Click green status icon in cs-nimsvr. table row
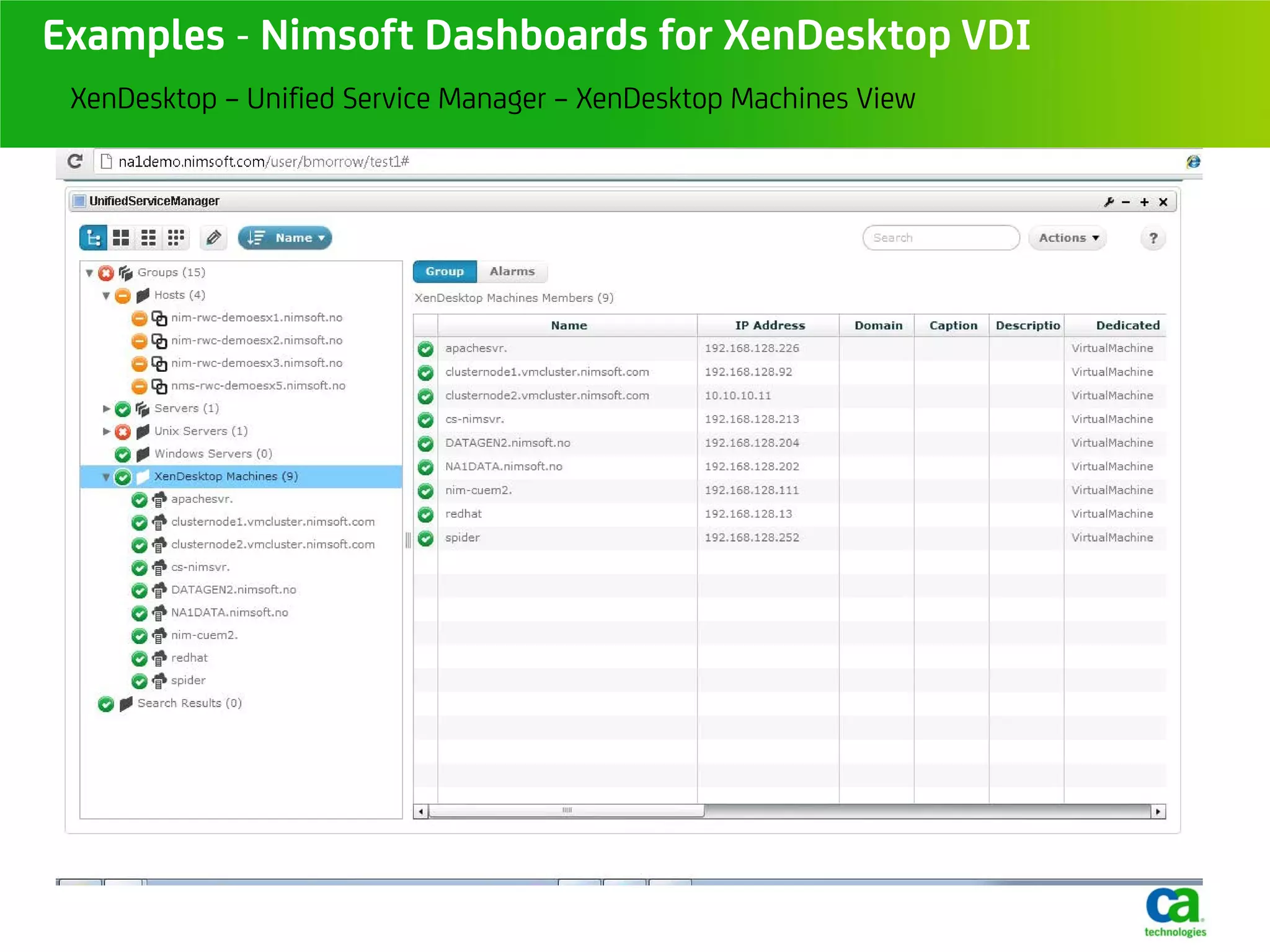Image resolution: width=1270 pixels, height=952 pixels. (425, 420)
